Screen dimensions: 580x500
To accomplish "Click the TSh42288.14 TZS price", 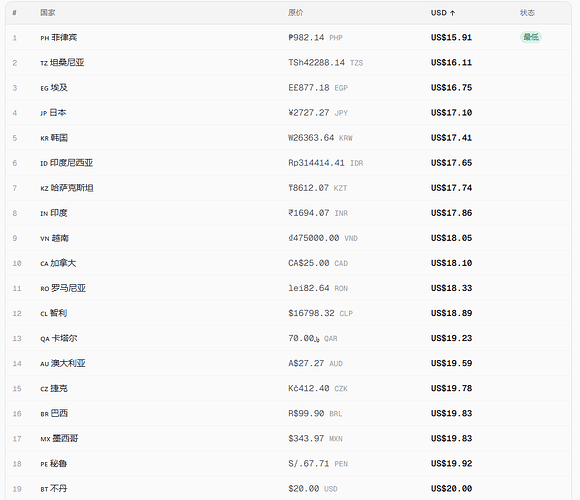I will point(326,63).
